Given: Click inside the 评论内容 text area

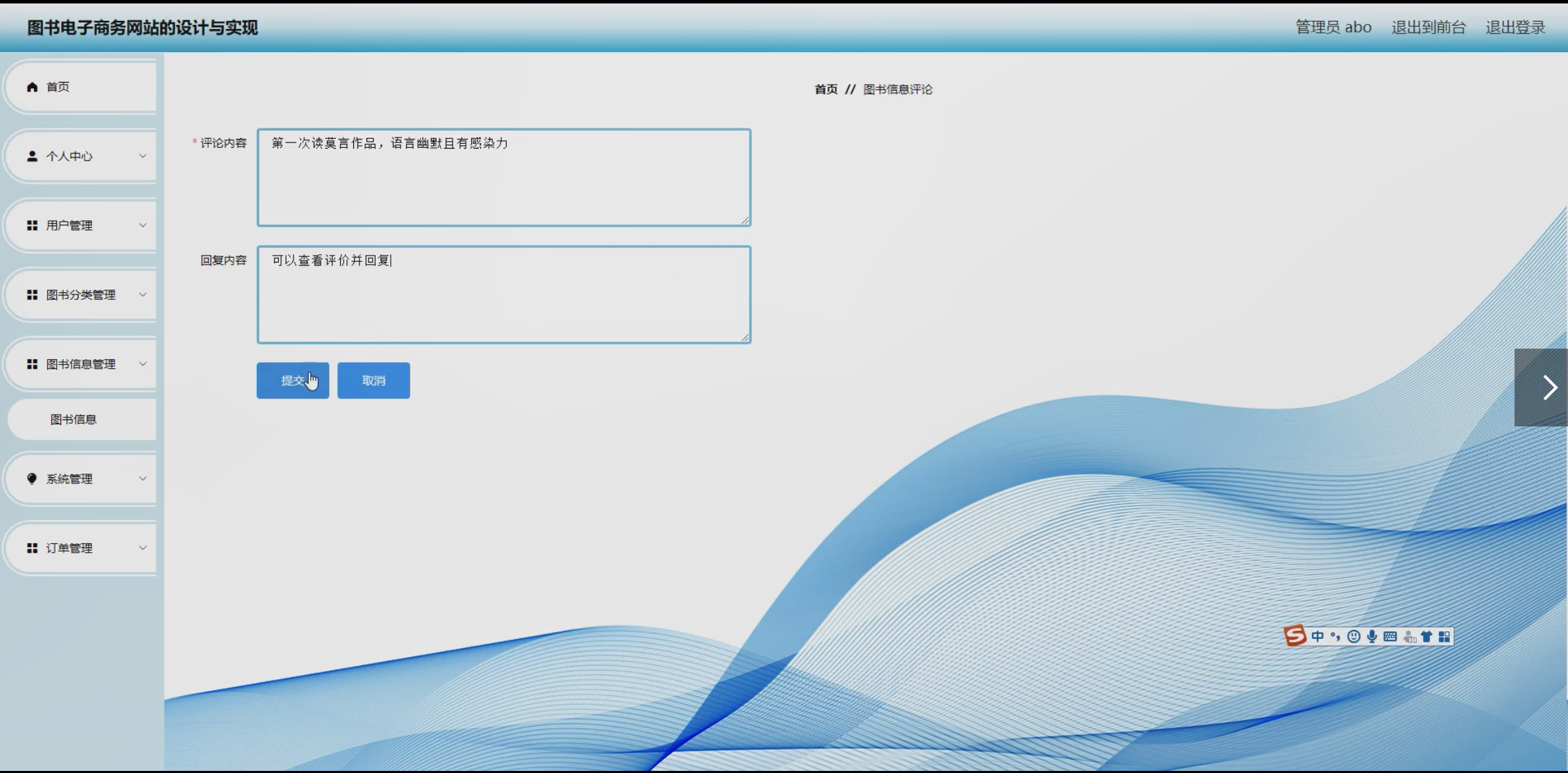Looking at the screenshot, I should pyautogui.click(x=504, y=178).
